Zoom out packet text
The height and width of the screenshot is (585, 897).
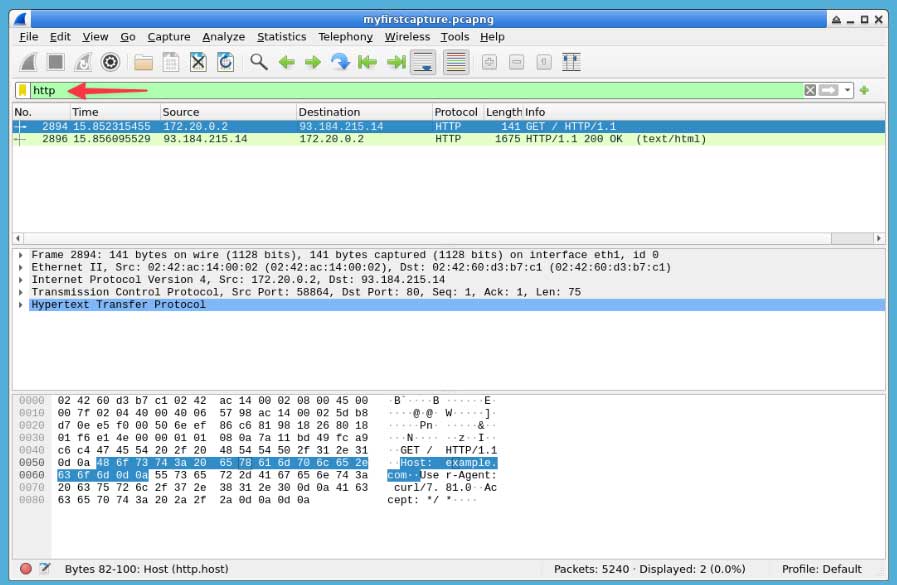(x=517, y=62)
